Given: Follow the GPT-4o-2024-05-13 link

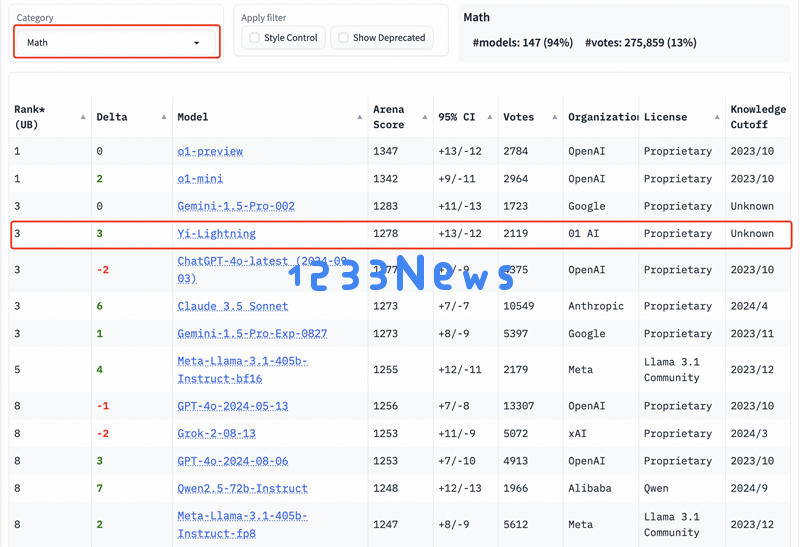Looking at the screenshot, I should coord(233,406).
